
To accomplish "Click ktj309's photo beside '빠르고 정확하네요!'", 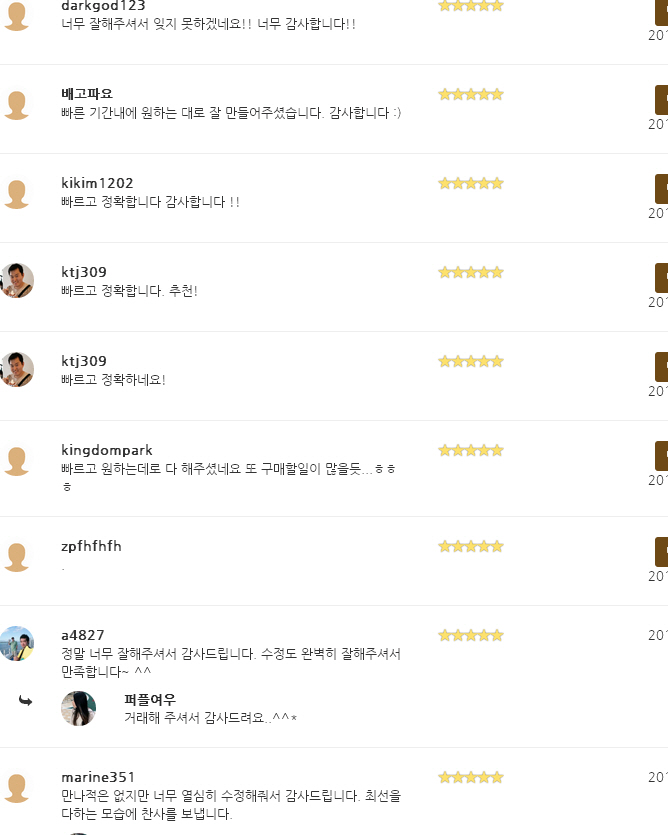I will coord(17,369).
